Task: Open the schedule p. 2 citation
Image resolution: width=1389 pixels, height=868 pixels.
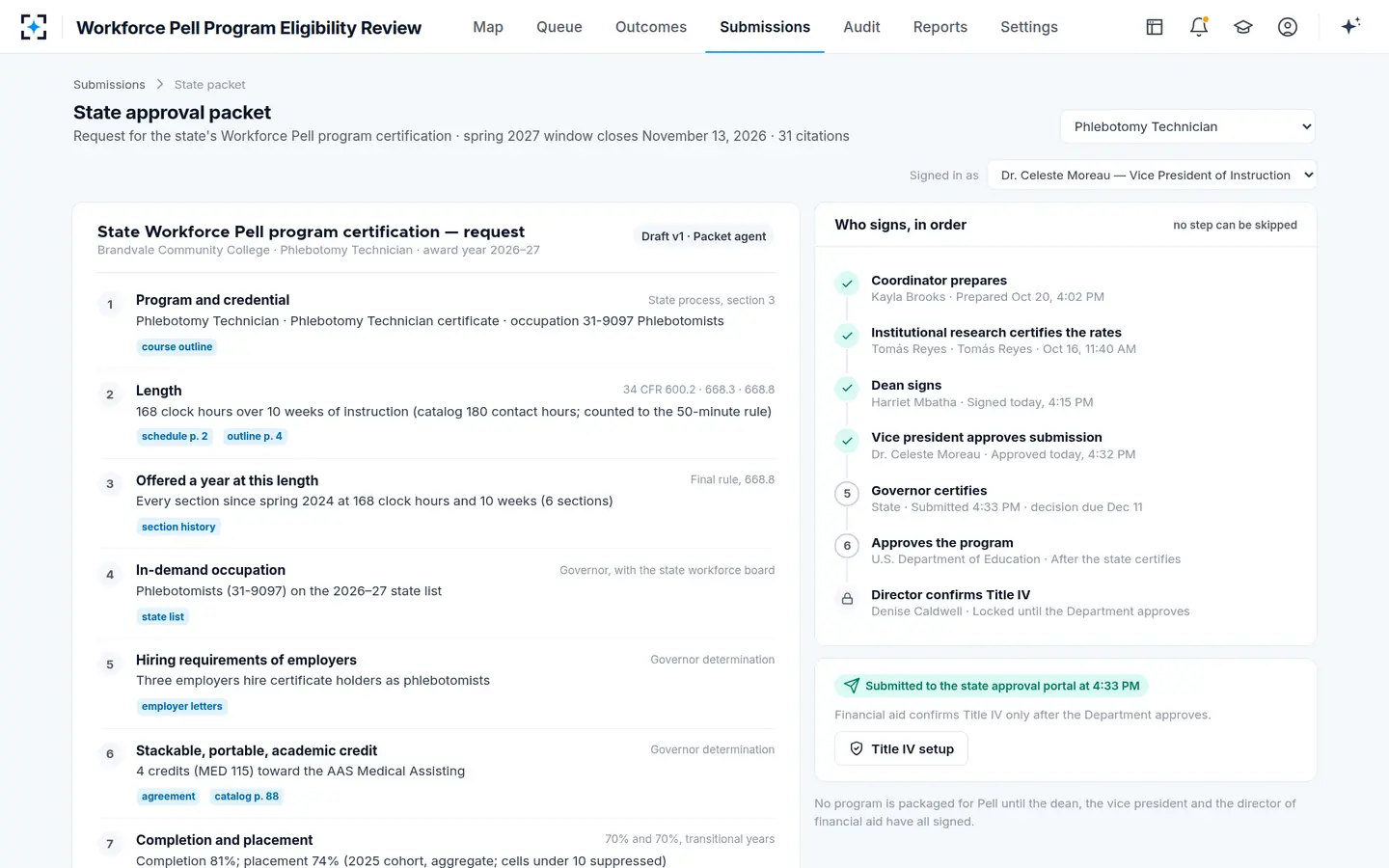Action: pos(175,437)
